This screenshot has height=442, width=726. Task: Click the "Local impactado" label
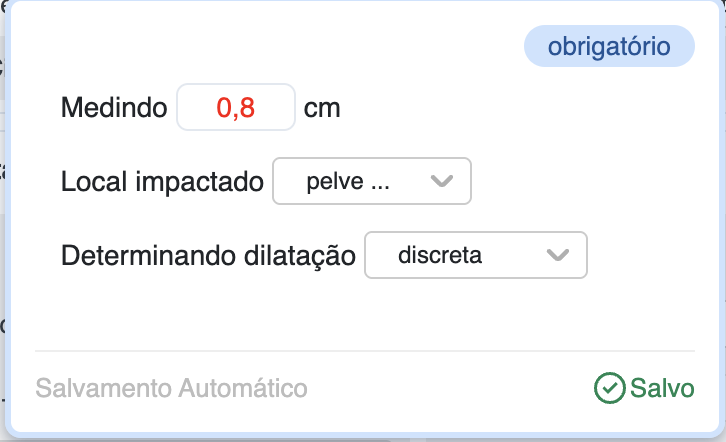[162, 182]
